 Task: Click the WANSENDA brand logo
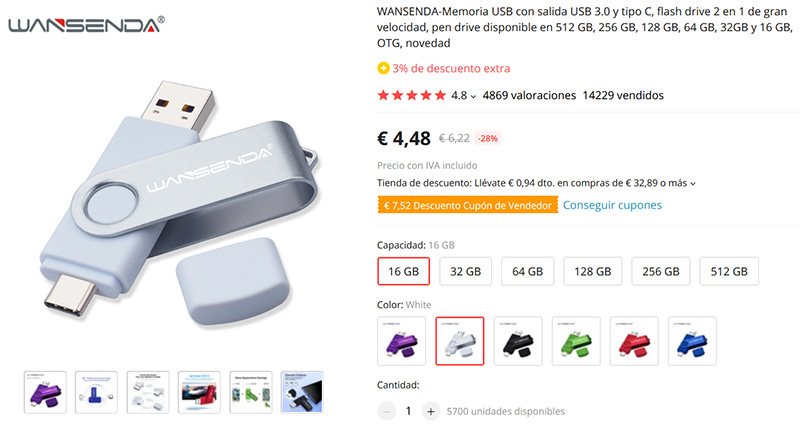click(86, 24)
